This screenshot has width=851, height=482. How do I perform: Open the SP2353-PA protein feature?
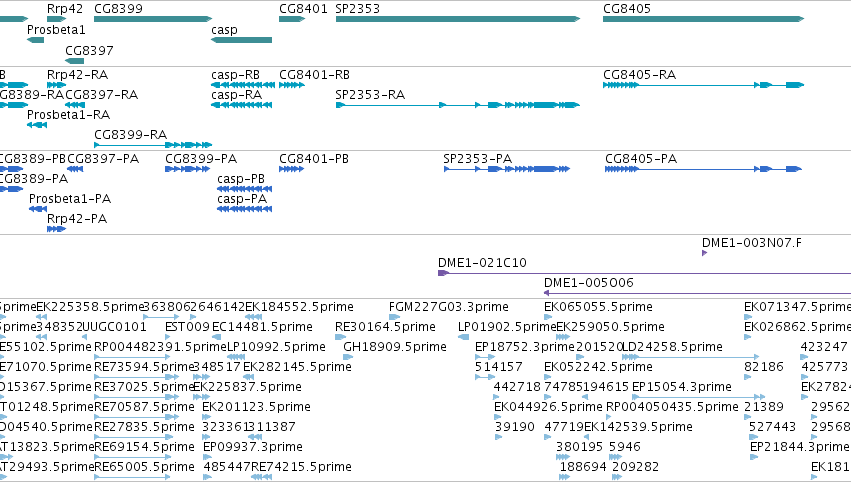coord(478,159)
